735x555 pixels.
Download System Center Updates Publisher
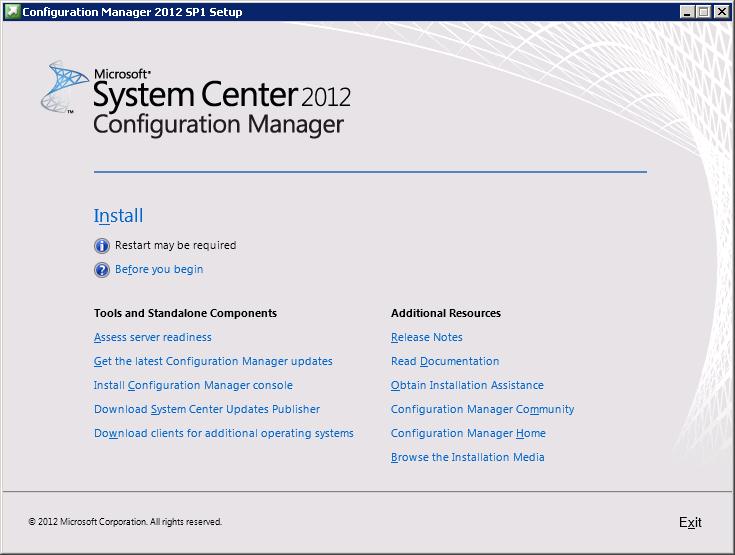tap(207, 409)
